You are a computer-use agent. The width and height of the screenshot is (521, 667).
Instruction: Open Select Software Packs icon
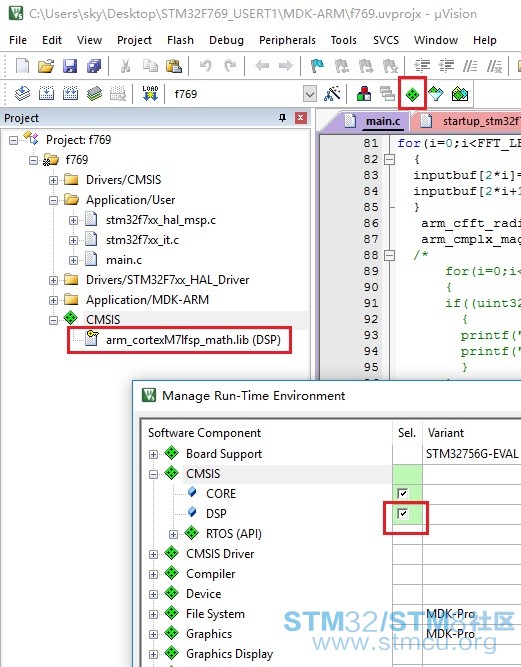point(436,94)
